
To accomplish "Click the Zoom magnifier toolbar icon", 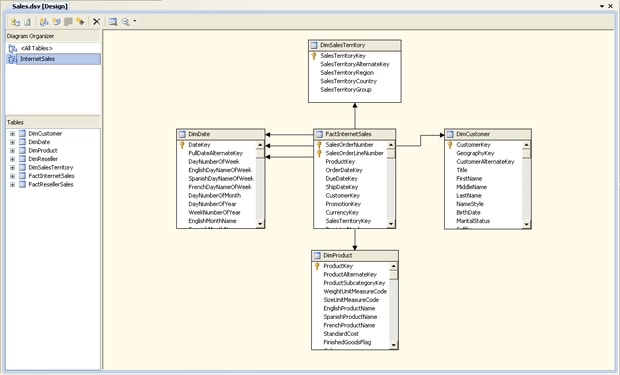I will coord(125,22).
